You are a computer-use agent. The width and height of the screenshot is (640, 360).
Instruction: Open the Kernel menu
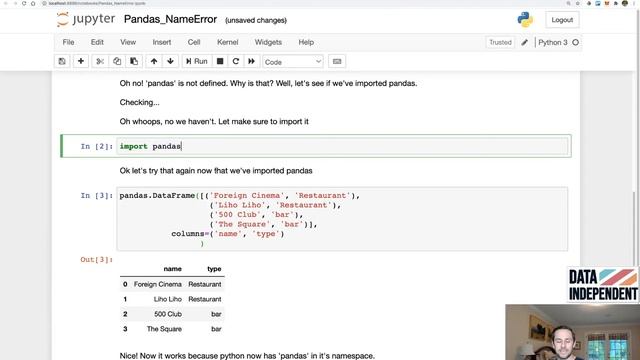(x=227, y=42)
